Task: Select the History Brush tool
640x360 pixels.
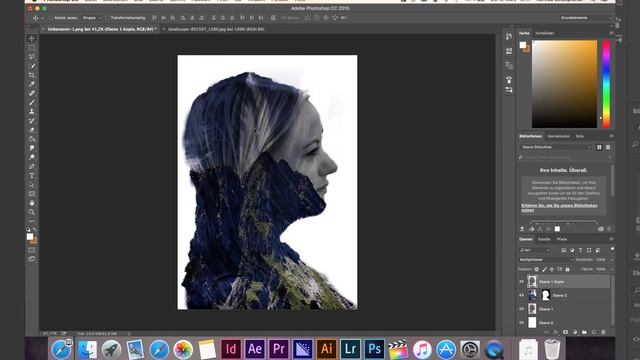Action: pyautogui.click(x=32, y=121)
